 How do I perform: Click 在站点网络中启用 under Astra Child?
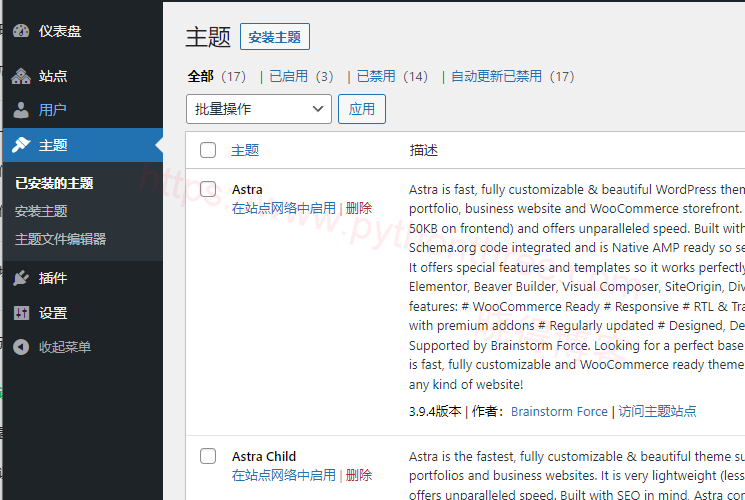pyautogui.click(x=284, y=475)
